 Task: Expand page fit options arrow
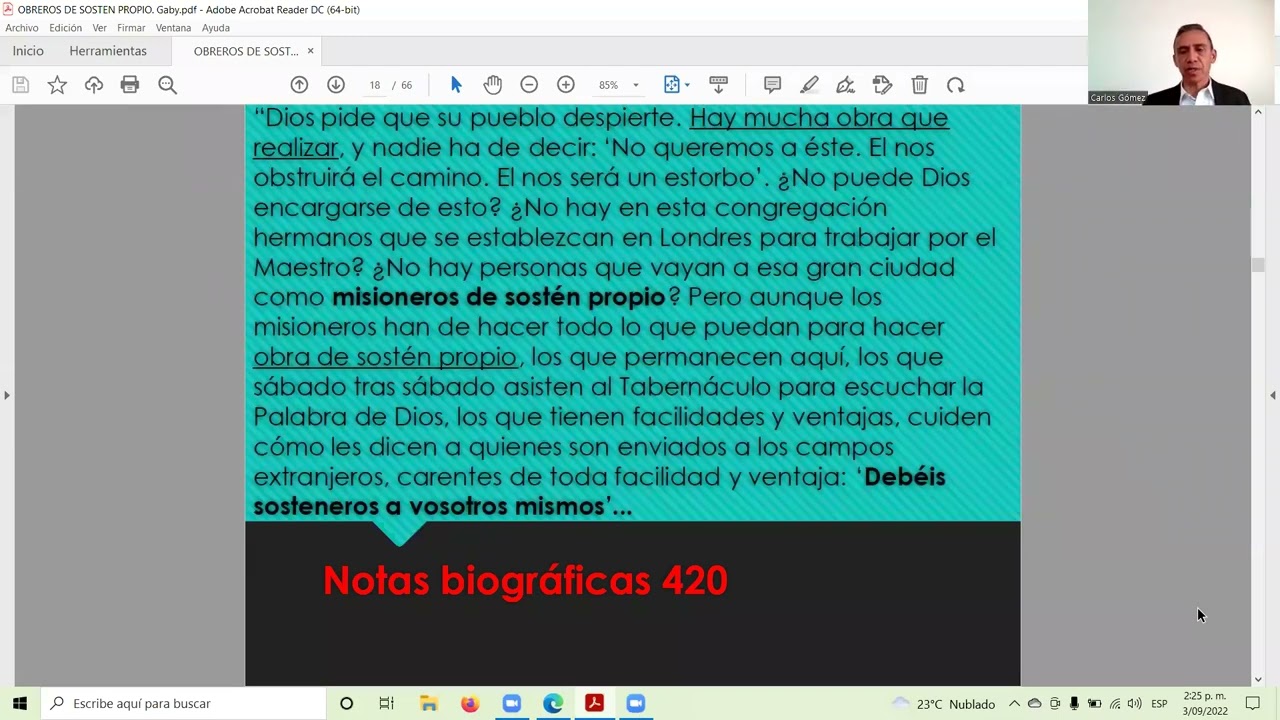687,85
